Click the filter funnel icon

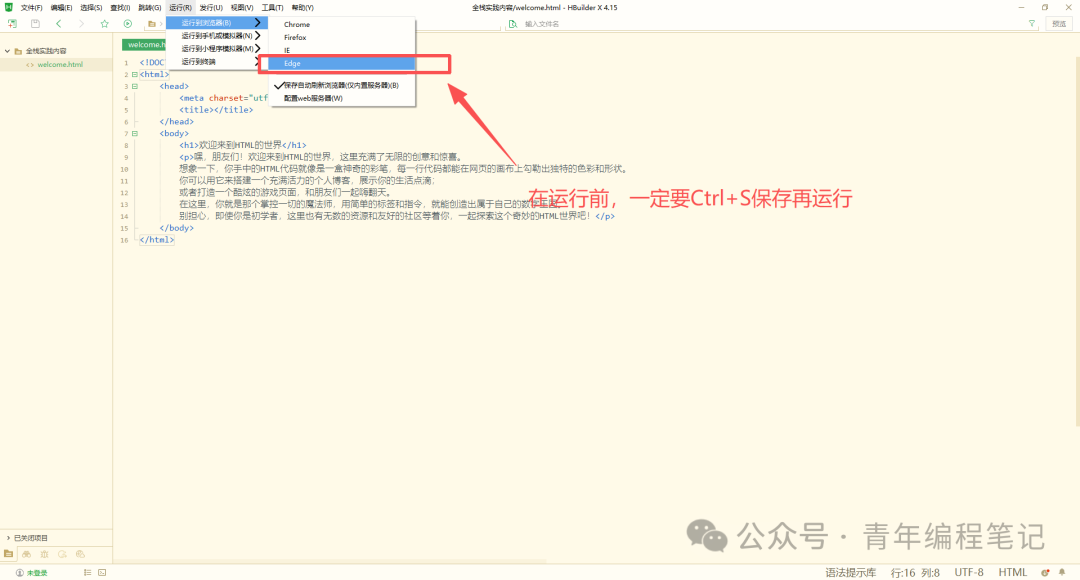click(x=1032, y=23)
